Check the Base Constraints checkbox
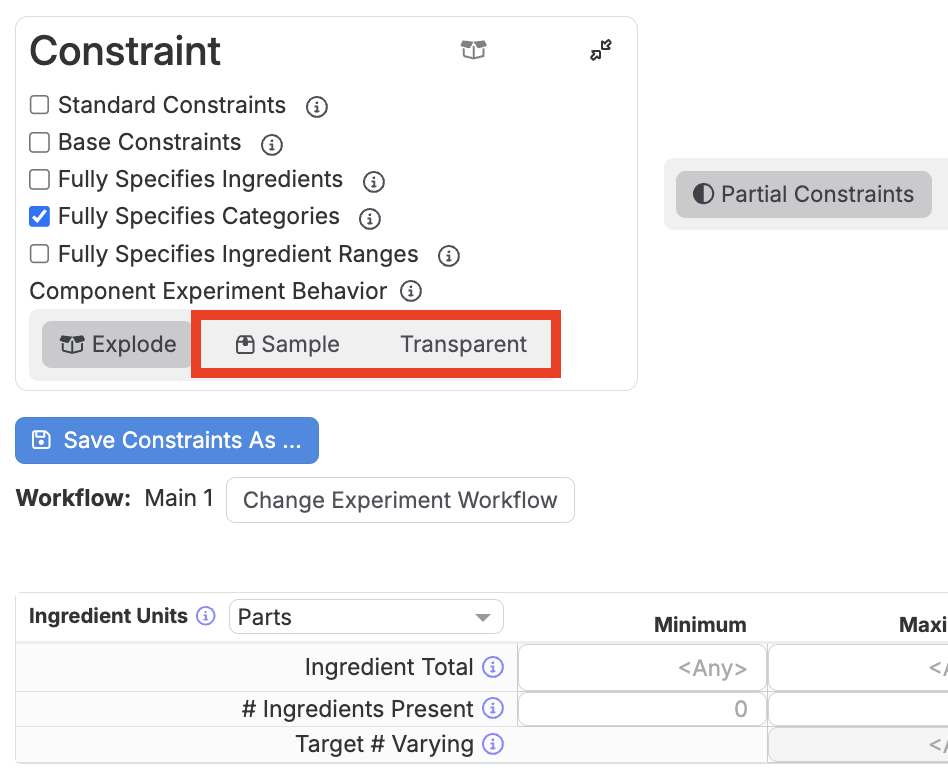 [x=40, y=143]
